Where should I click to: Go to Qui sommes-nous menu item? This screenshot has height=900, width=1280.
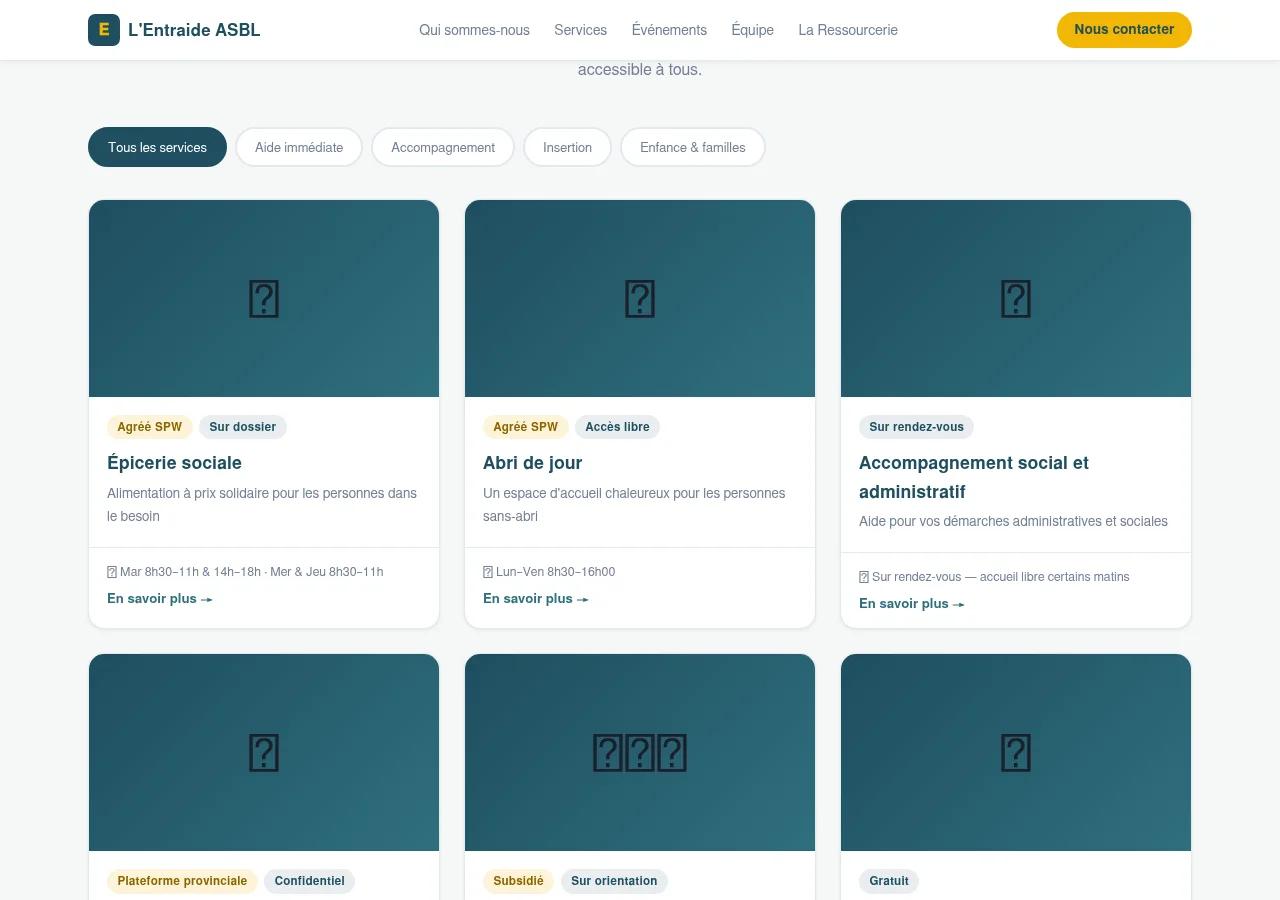click(x=474, y=30)
